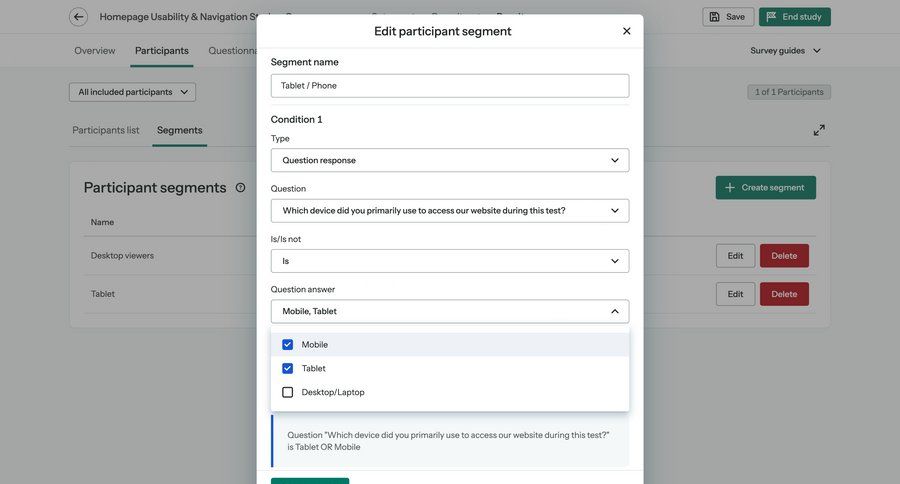Open the All included participants filter
This screenshot has width=900, height=484.
(132, 92)
